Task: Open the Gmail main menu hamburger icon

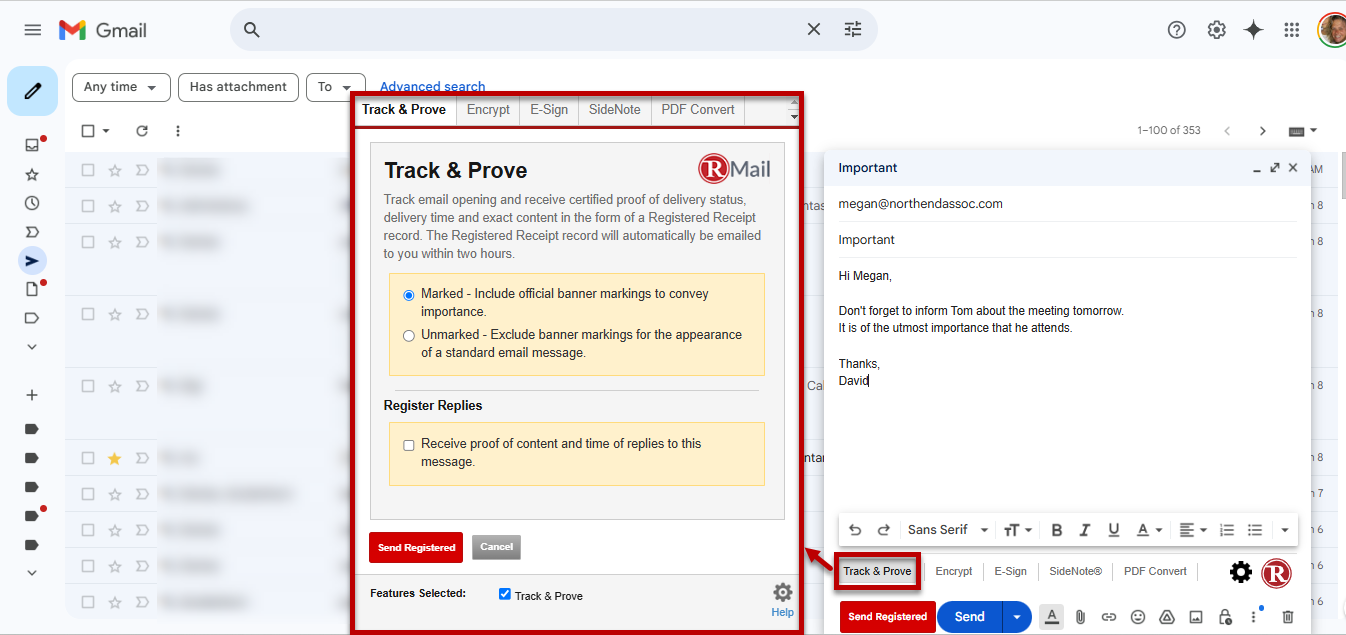Action: click(x=33, y=30)
